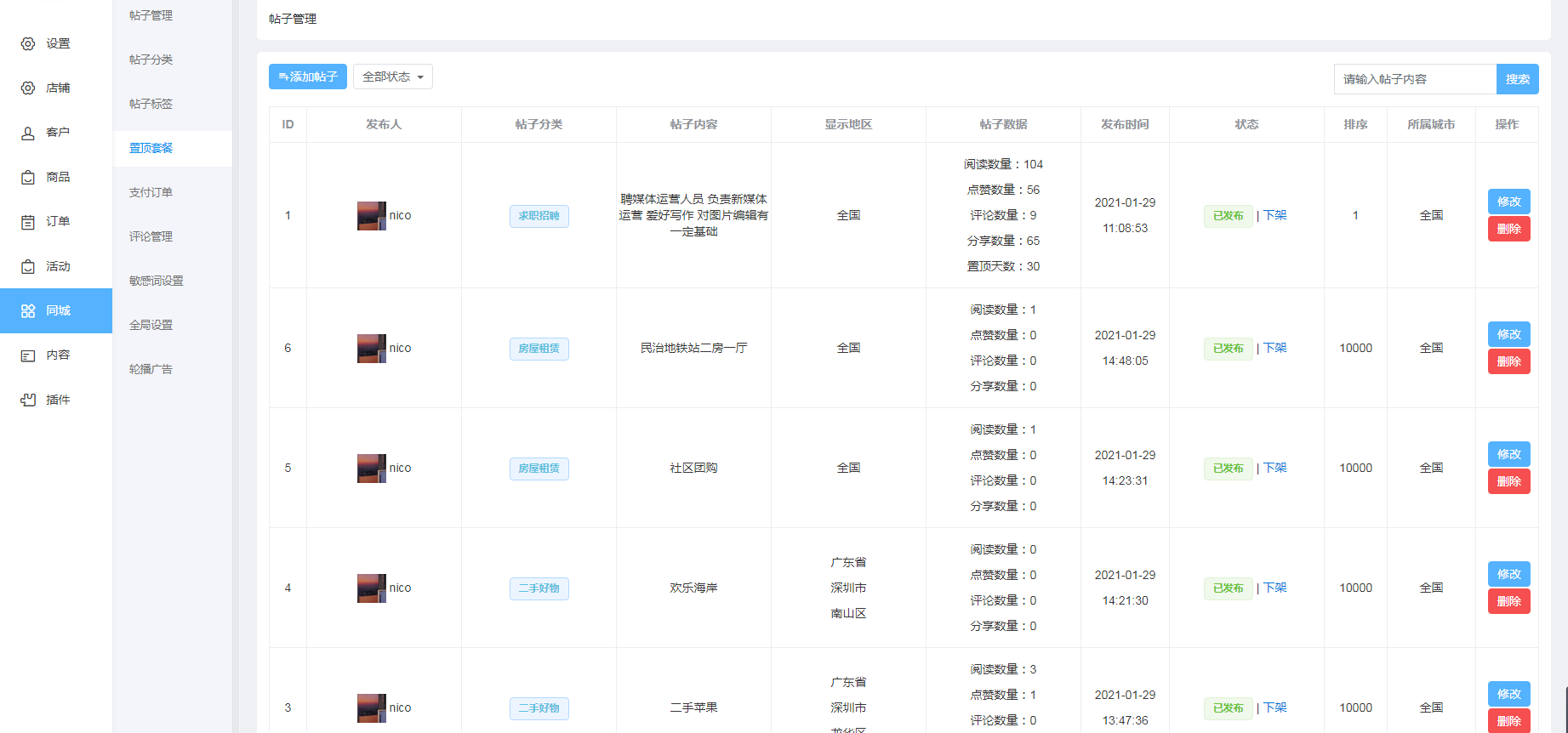This screenshot has width=1568, height=733.
Task: Click 下架 link for post ID 1
Action: tap(1274, 215)
